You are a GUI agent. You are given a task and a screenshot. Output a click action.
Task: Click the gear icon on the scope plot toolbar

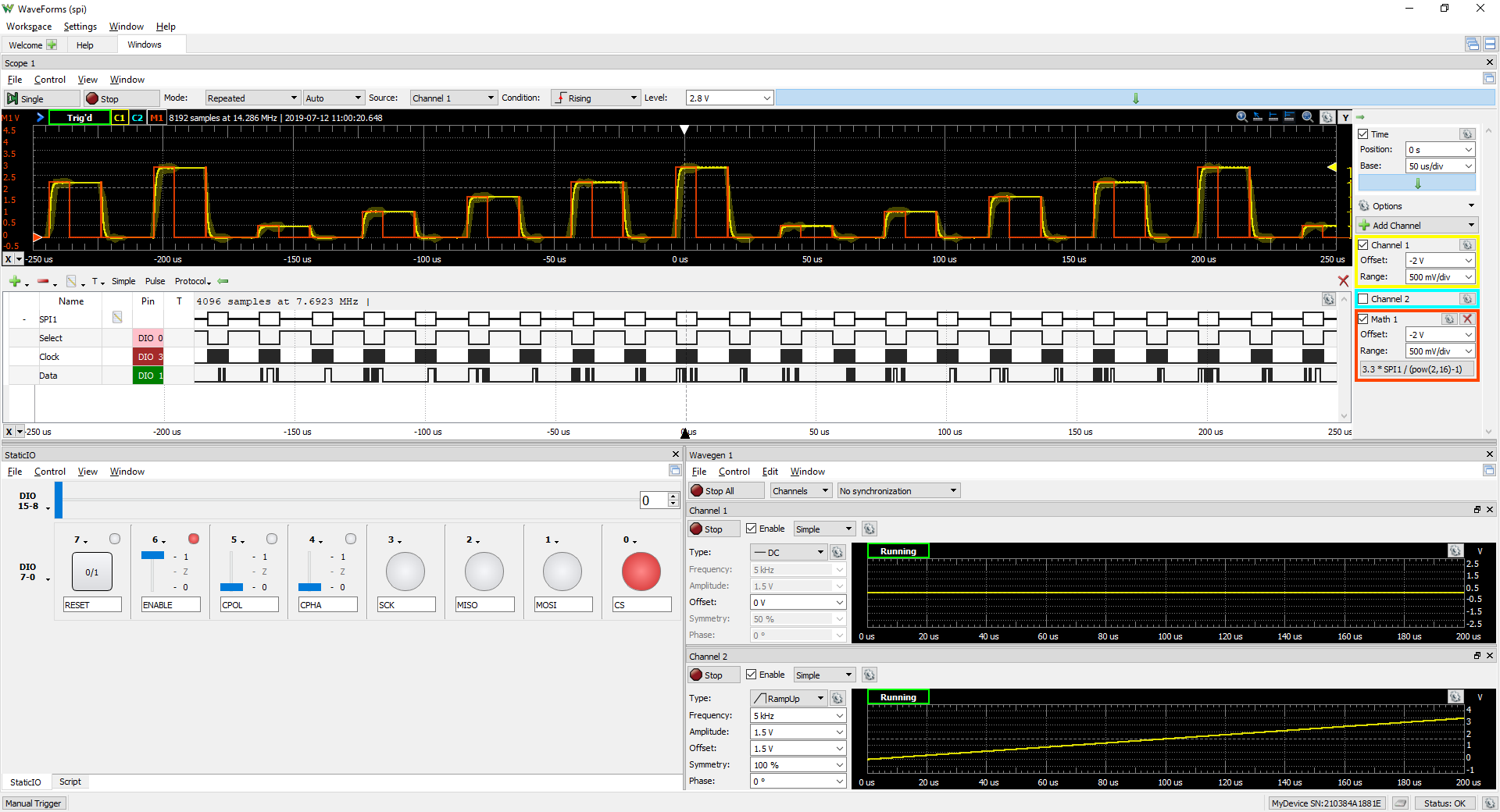(x=1327, y=117)
